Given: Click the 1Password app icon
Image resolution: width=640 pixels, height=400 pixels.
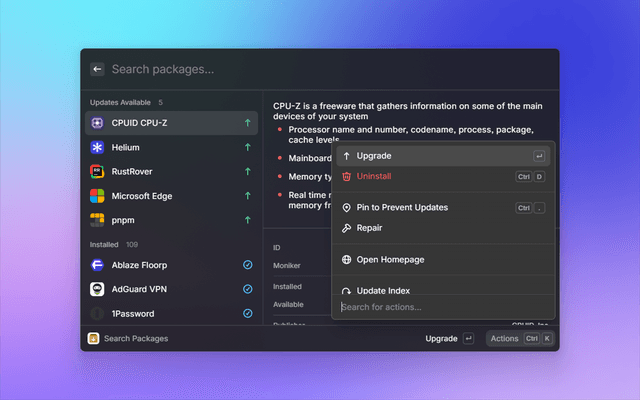Looking at the screenshot, I should point(97,313).
